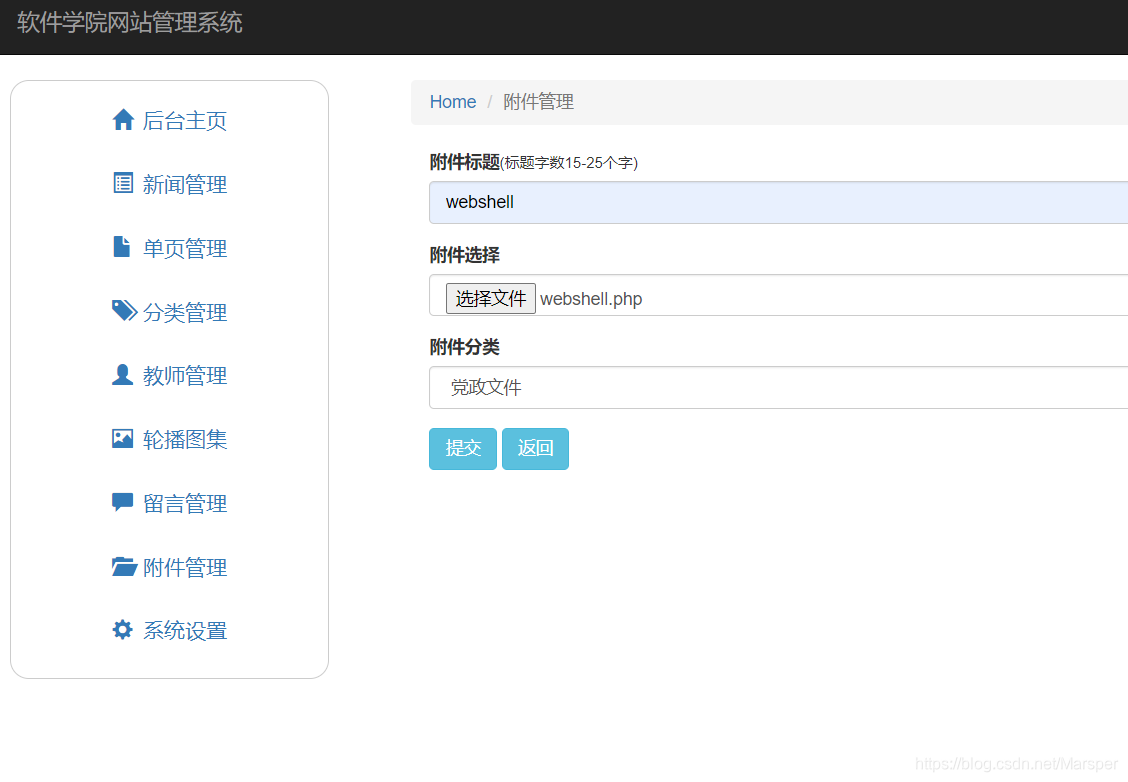Expand the 附件分类 dropdown showing 党政文件
This screenshot has height=782, width=1128.
pyautogui.click(x=778, y=387)
